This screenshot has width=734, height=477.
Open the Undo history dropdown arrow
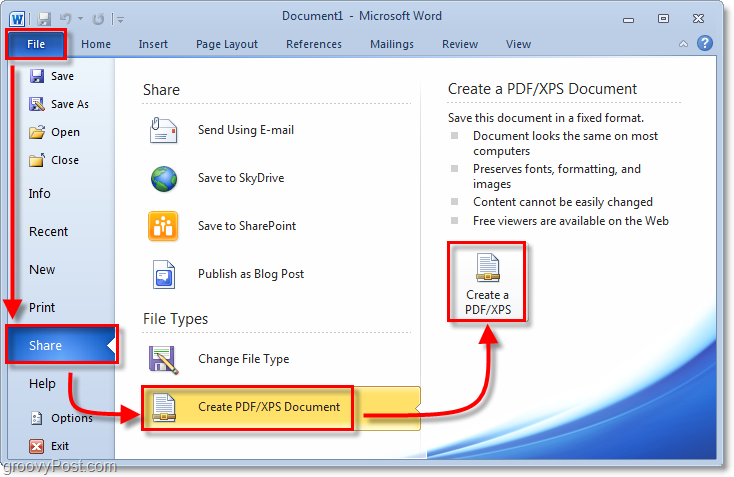[x=81, y=19]
